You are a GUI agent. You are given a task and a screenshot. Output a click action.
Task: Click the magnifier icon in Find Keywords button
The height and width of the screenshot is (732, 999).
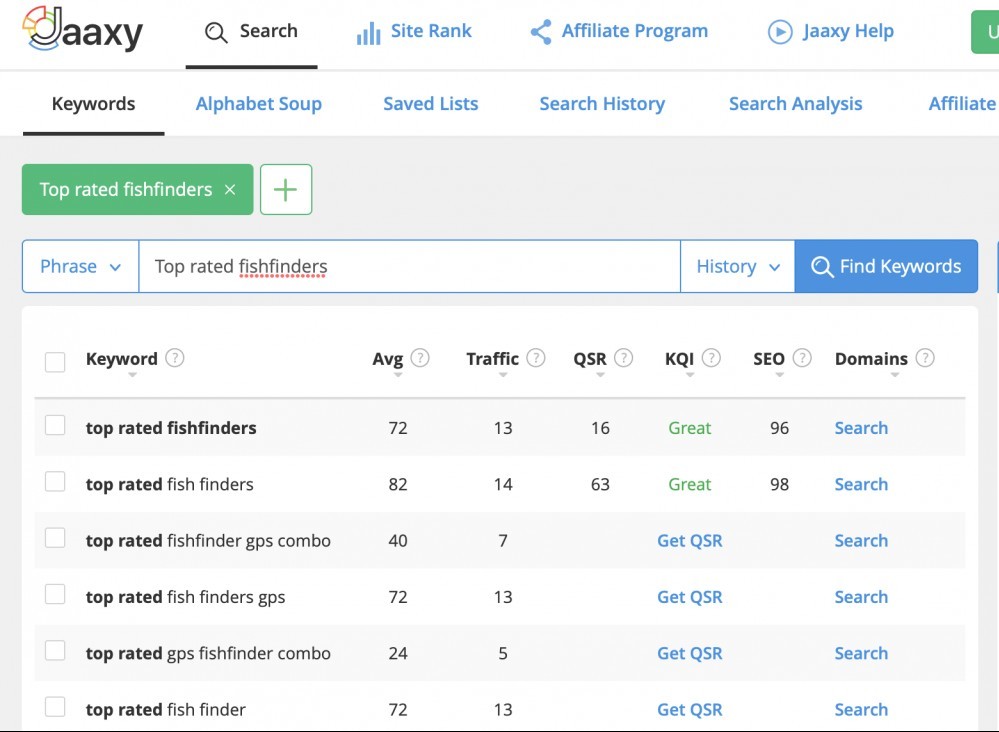tap(822, 267)
